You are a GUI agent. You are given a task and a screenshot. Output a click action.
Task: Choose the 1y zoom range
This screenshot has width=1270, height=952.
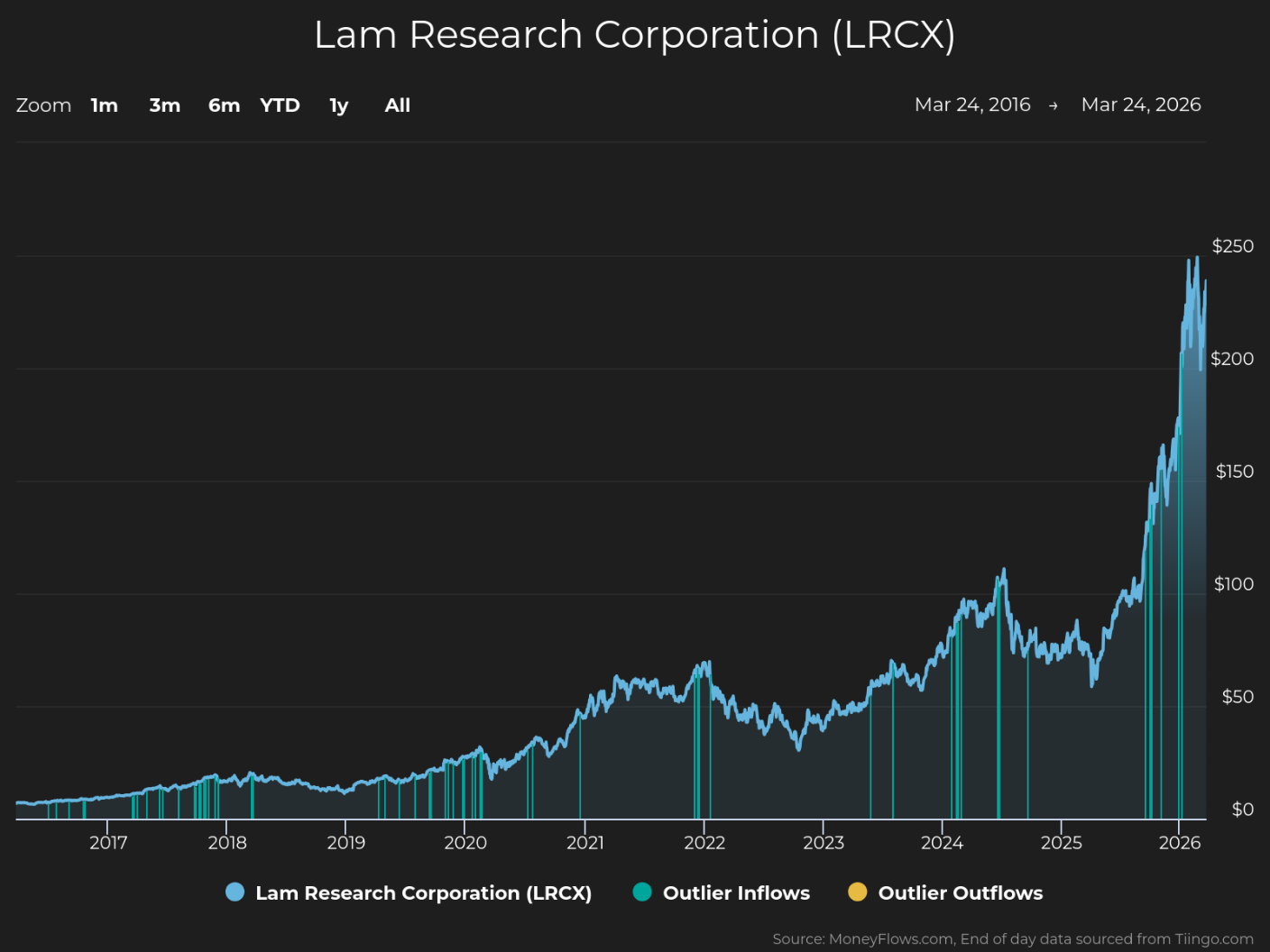(x=339, y=105)
